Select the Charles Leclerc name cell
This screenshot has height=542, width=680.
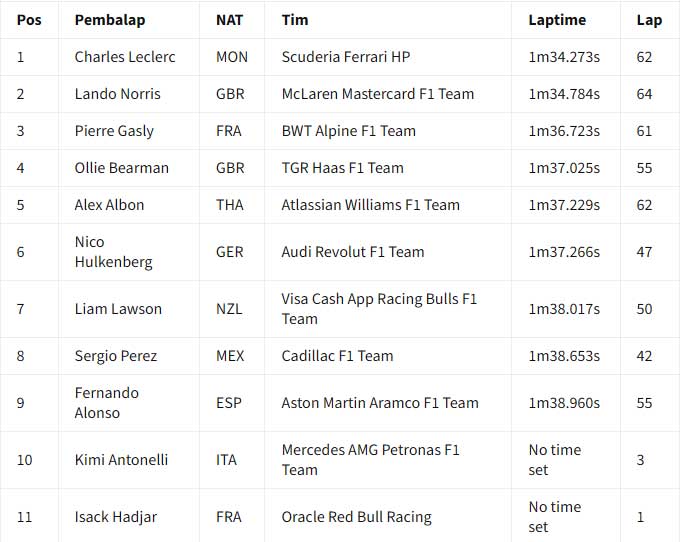[x=125, y=57]
